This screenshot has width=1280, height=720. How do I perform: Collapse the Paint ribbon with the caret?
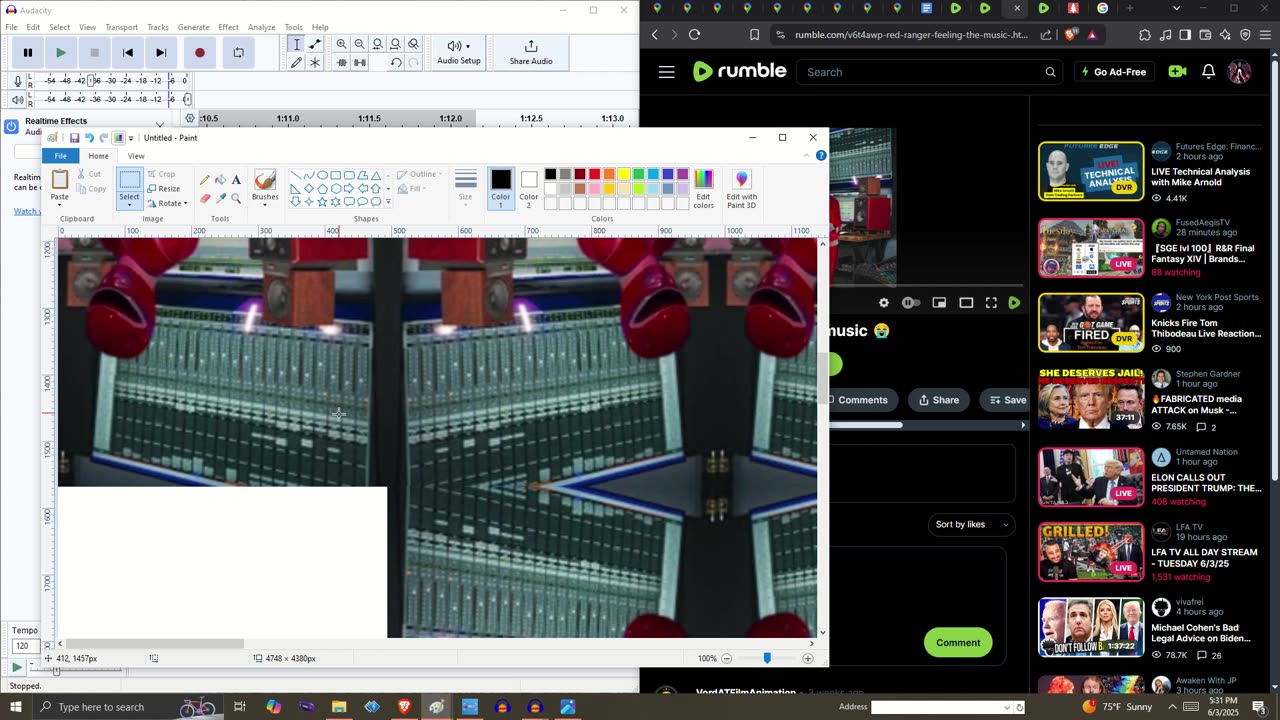tap(806, 156)
